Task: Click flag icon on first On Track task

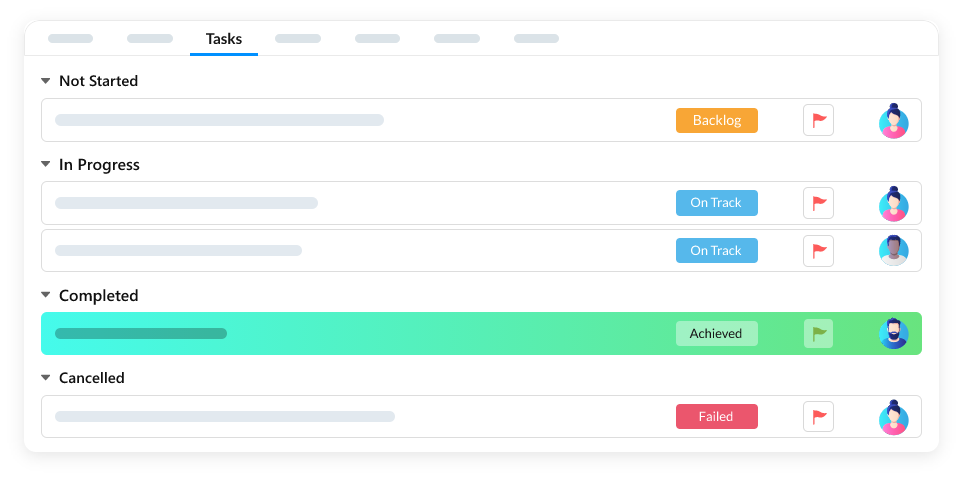Action: (x=818, y=203)
